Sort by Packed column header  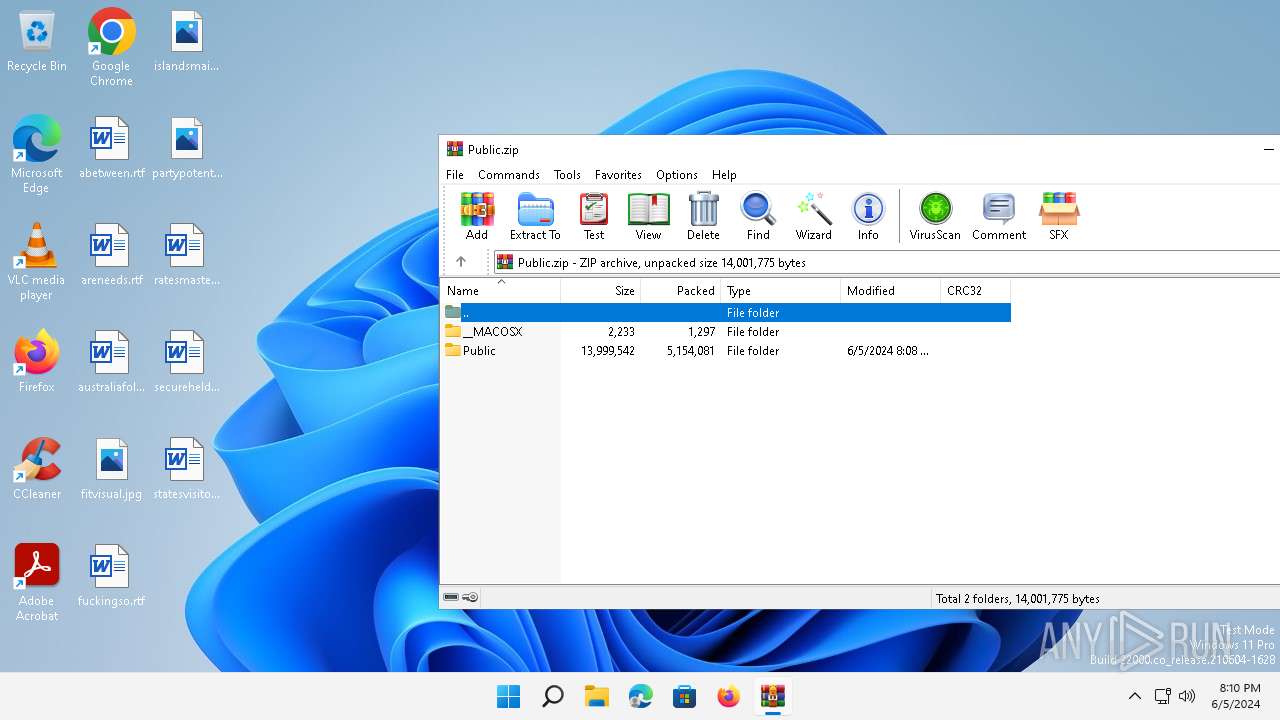(680, 291)
